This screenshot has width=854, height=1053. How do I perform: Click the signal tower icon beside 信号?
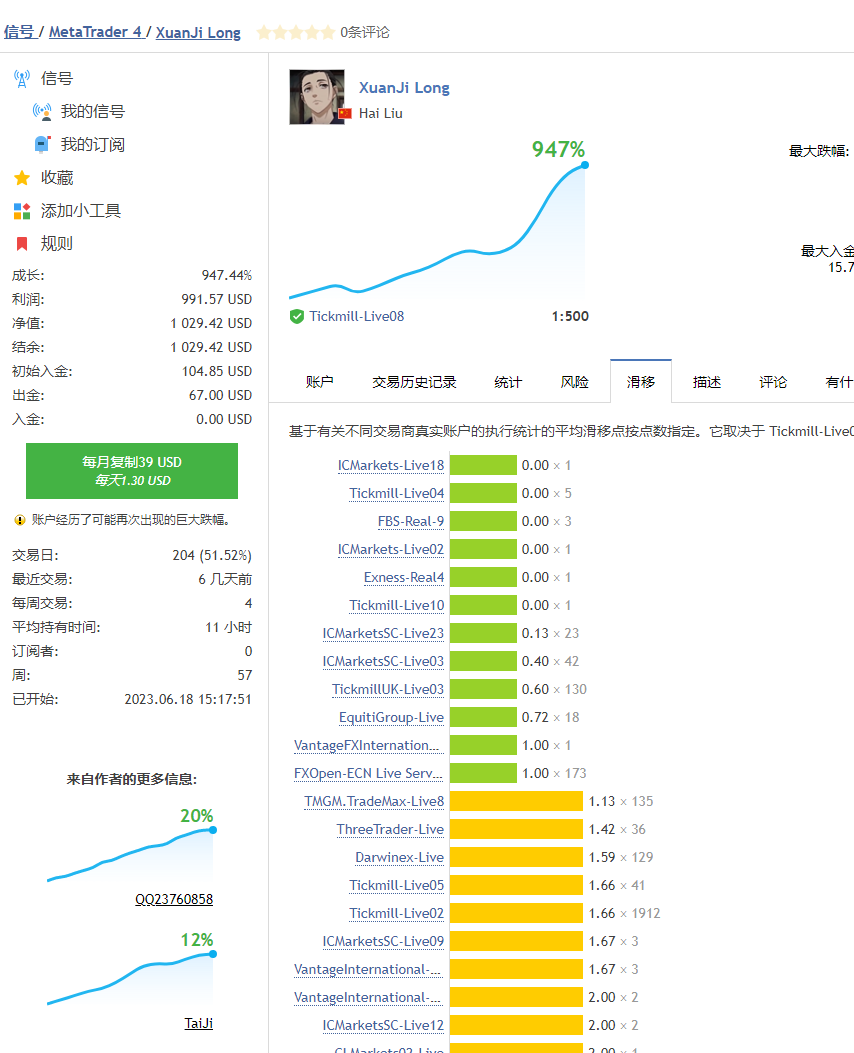pos(22,79)
